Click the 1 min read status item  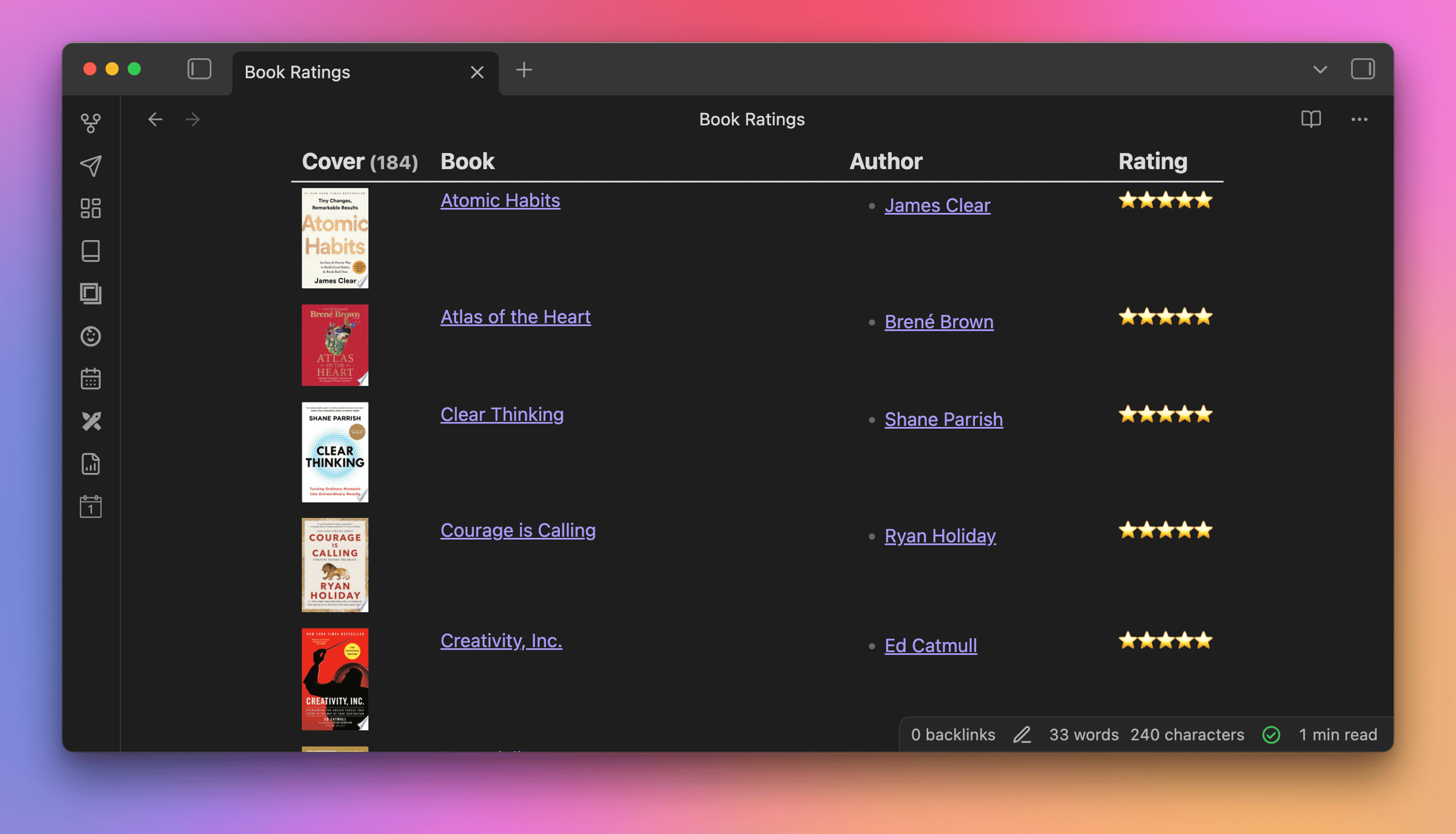1338,735
